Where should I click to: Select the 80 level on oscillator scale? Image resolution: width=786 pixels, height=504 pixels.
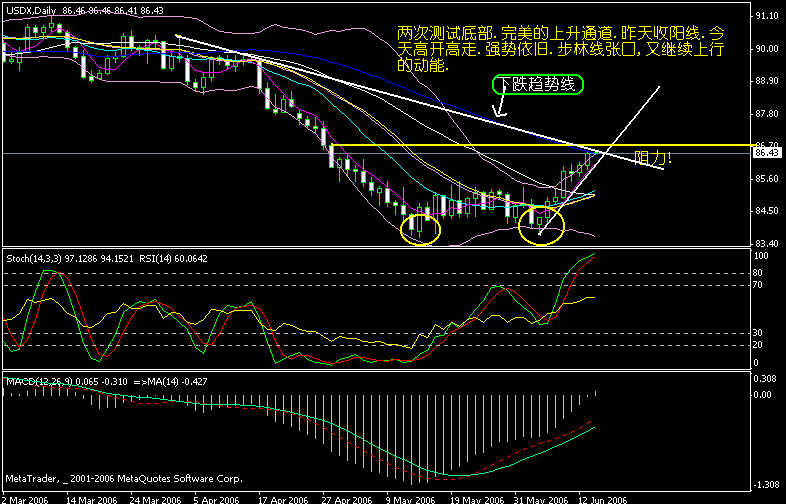[758, 273]
